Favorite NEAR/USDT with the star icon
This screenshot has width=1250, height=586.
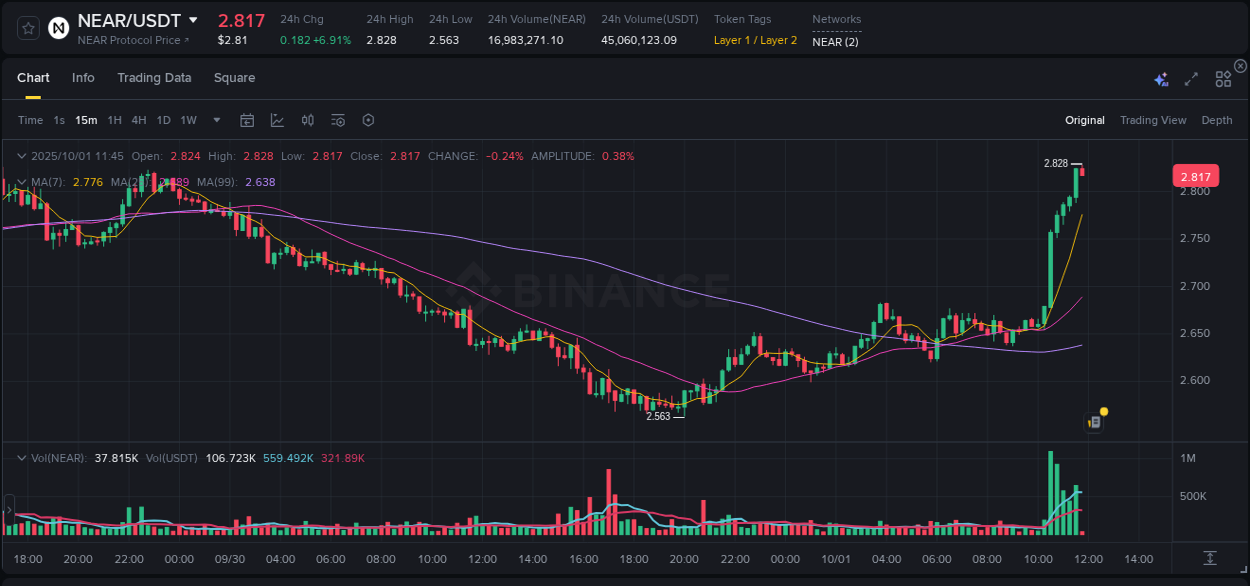tap(27, 28)
